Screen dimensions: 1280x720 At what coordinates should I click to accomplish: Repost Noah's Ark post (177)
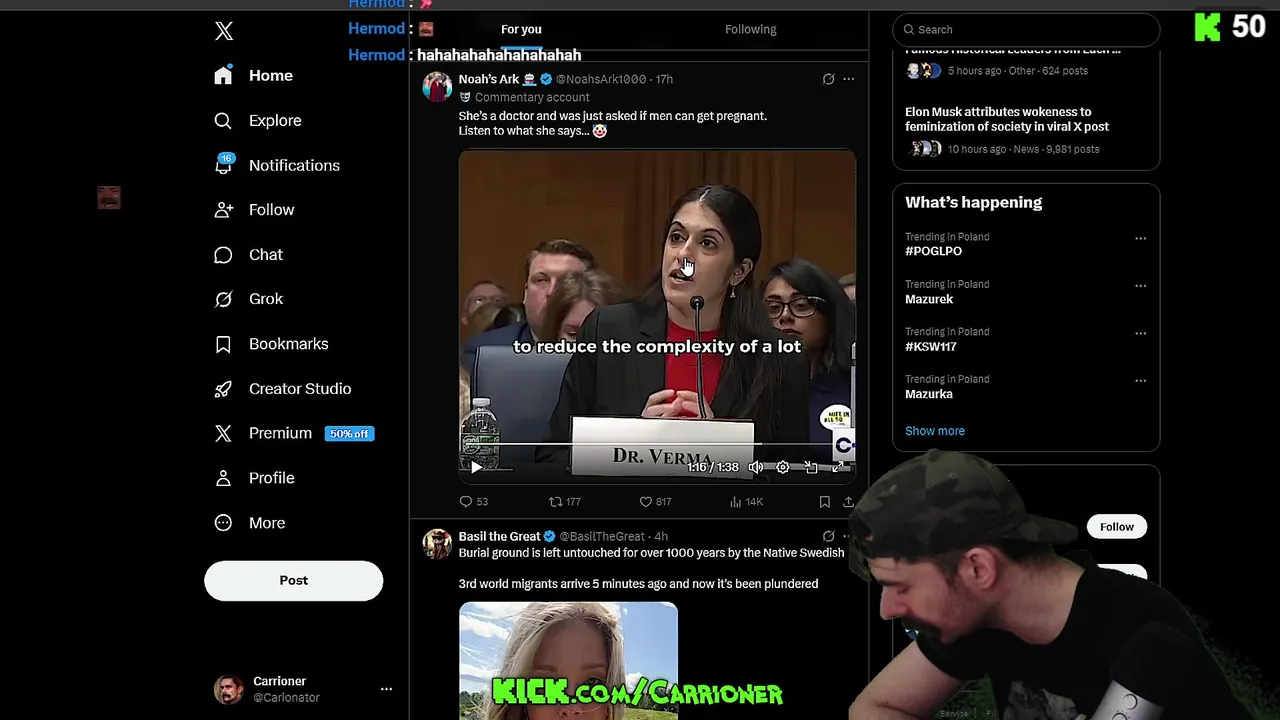tap(565, 502)
